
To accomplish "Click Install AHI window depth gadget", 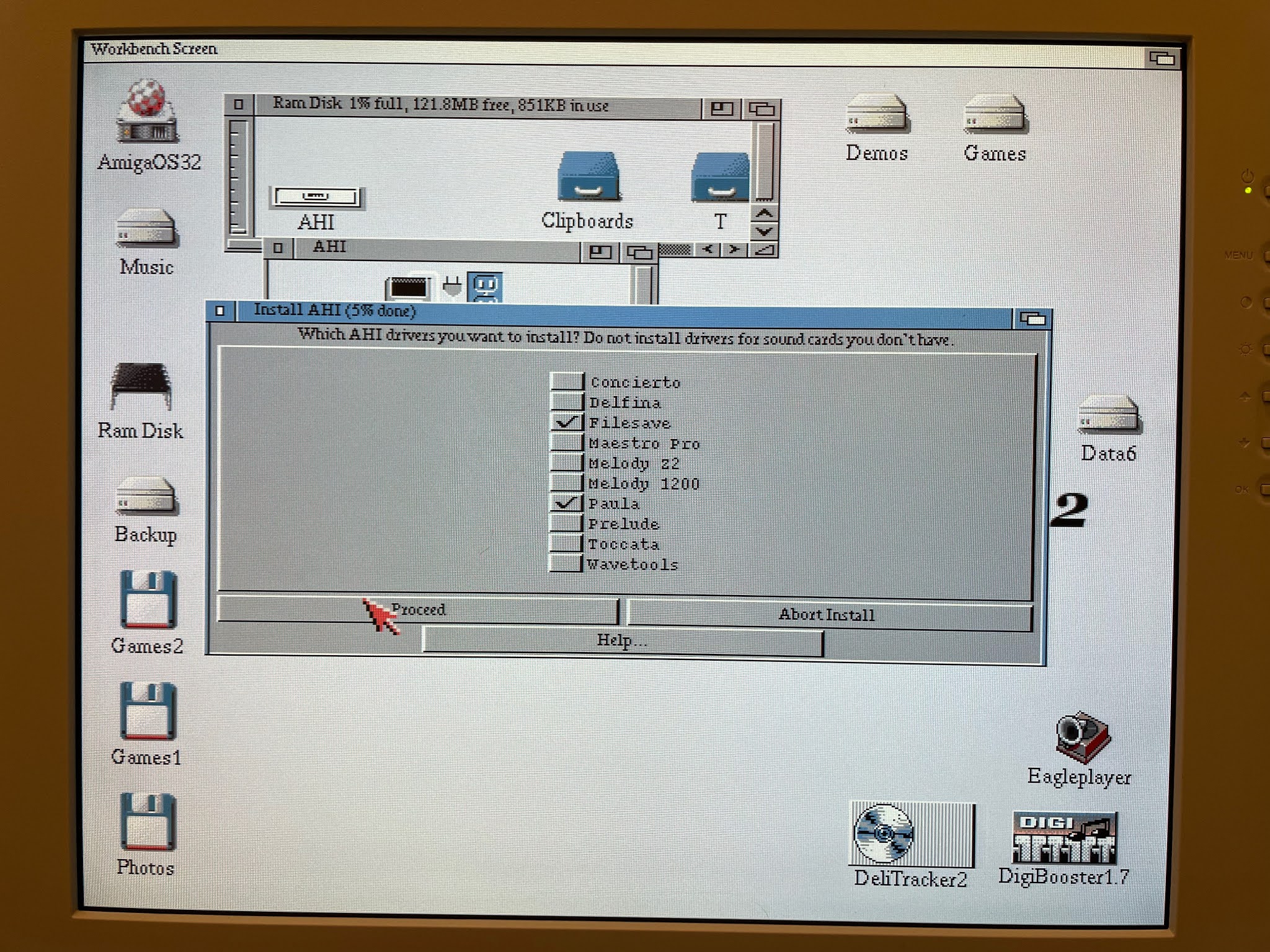I will point(1032,319).
